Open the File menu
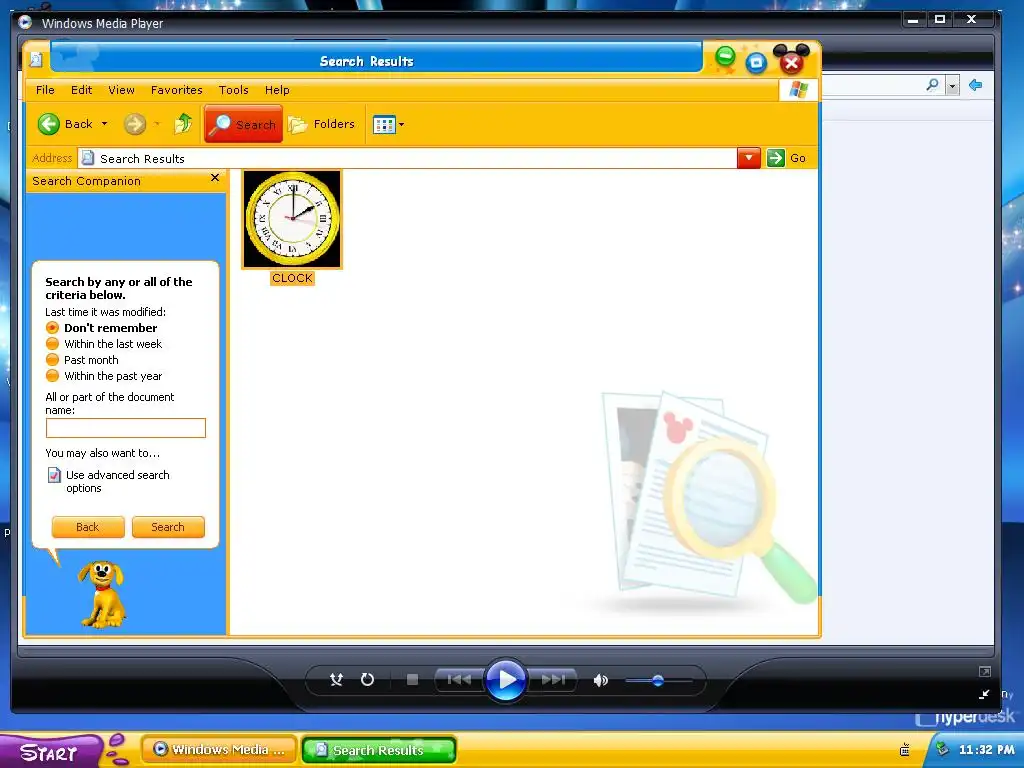Viewport: 1024px width, 768px height. (x=45, y=90)
